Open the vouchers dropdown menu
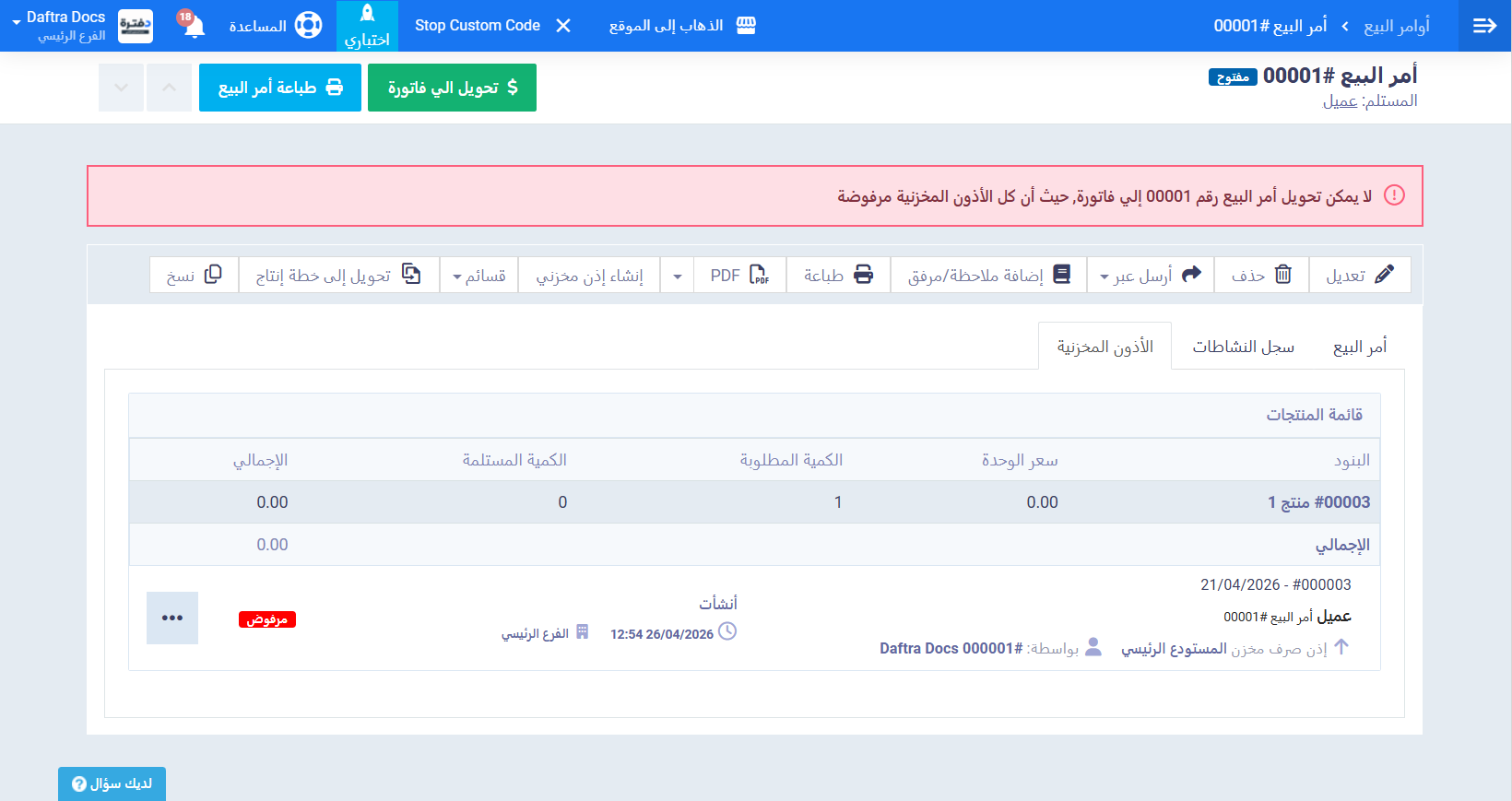This screenshot has width=1512, height=801. pos(478,276)
